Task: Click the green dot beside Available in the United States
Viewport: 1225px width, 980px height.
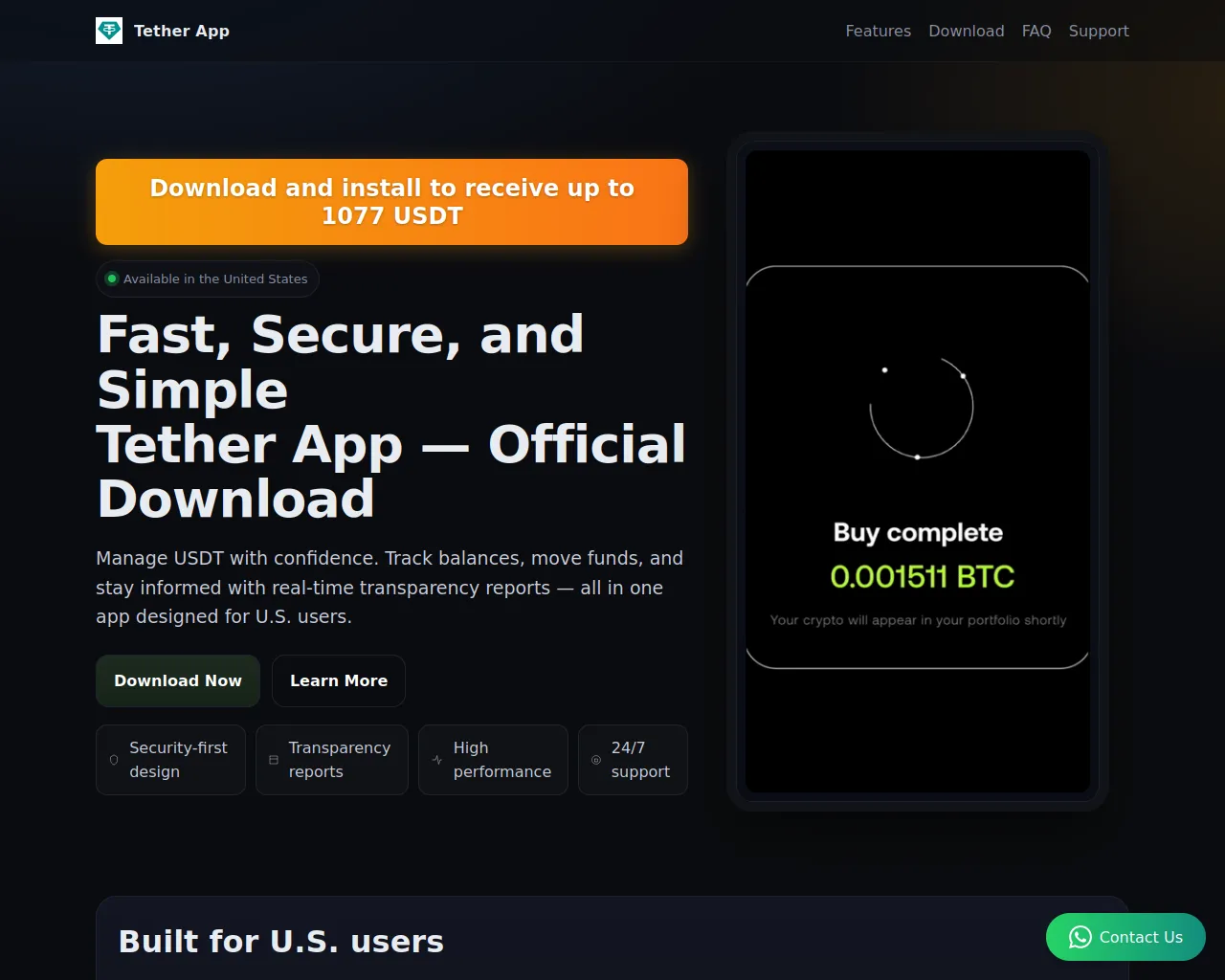Action: pos(112,278)
